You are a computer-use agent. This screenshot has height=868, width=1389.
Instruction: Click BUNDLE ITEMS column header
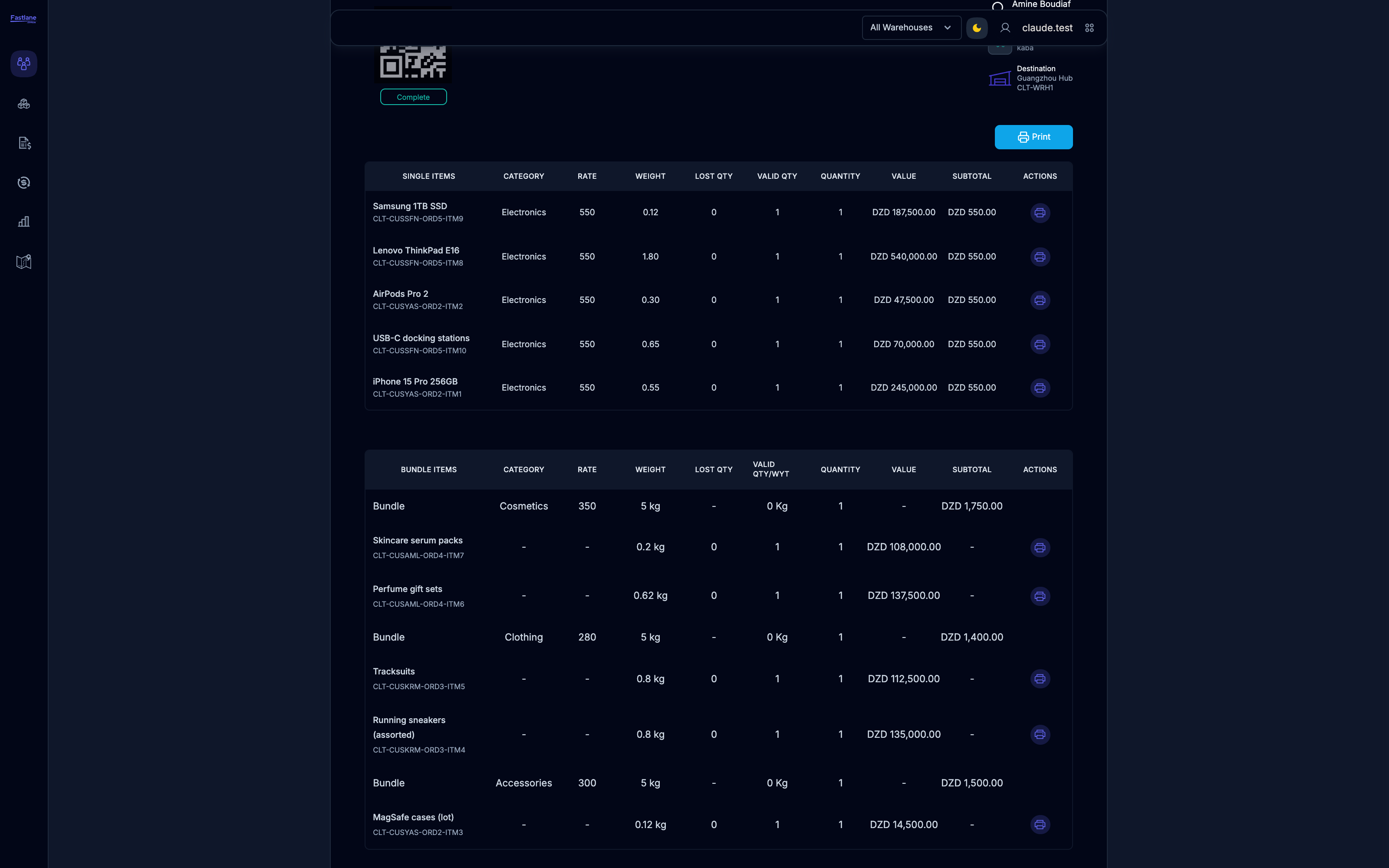click(428, 470)
